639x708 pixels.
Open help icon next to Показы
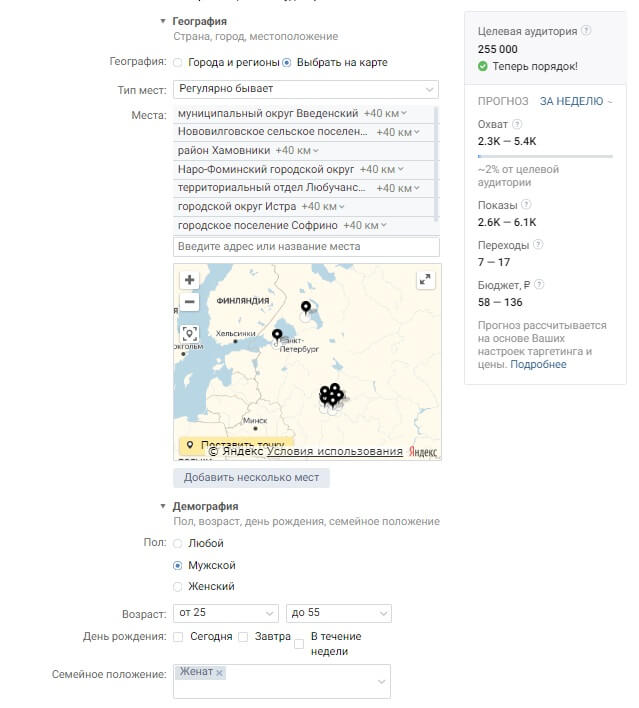coord(526,205)
